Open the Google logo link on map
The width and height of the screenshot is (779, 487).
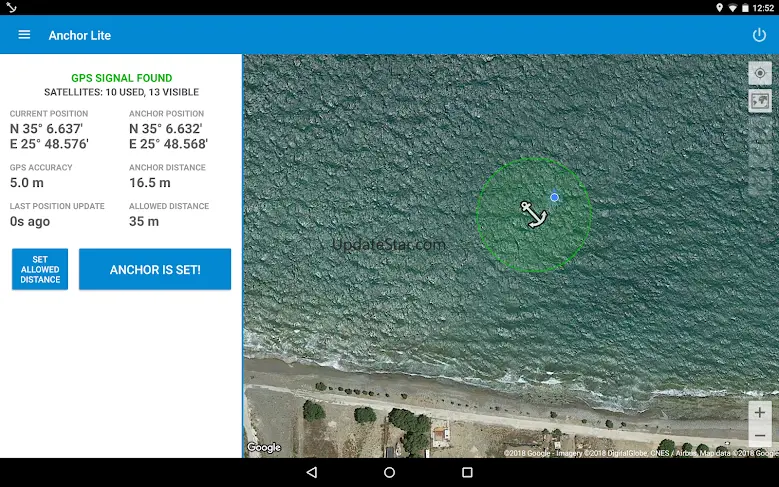tap(264, 448)
